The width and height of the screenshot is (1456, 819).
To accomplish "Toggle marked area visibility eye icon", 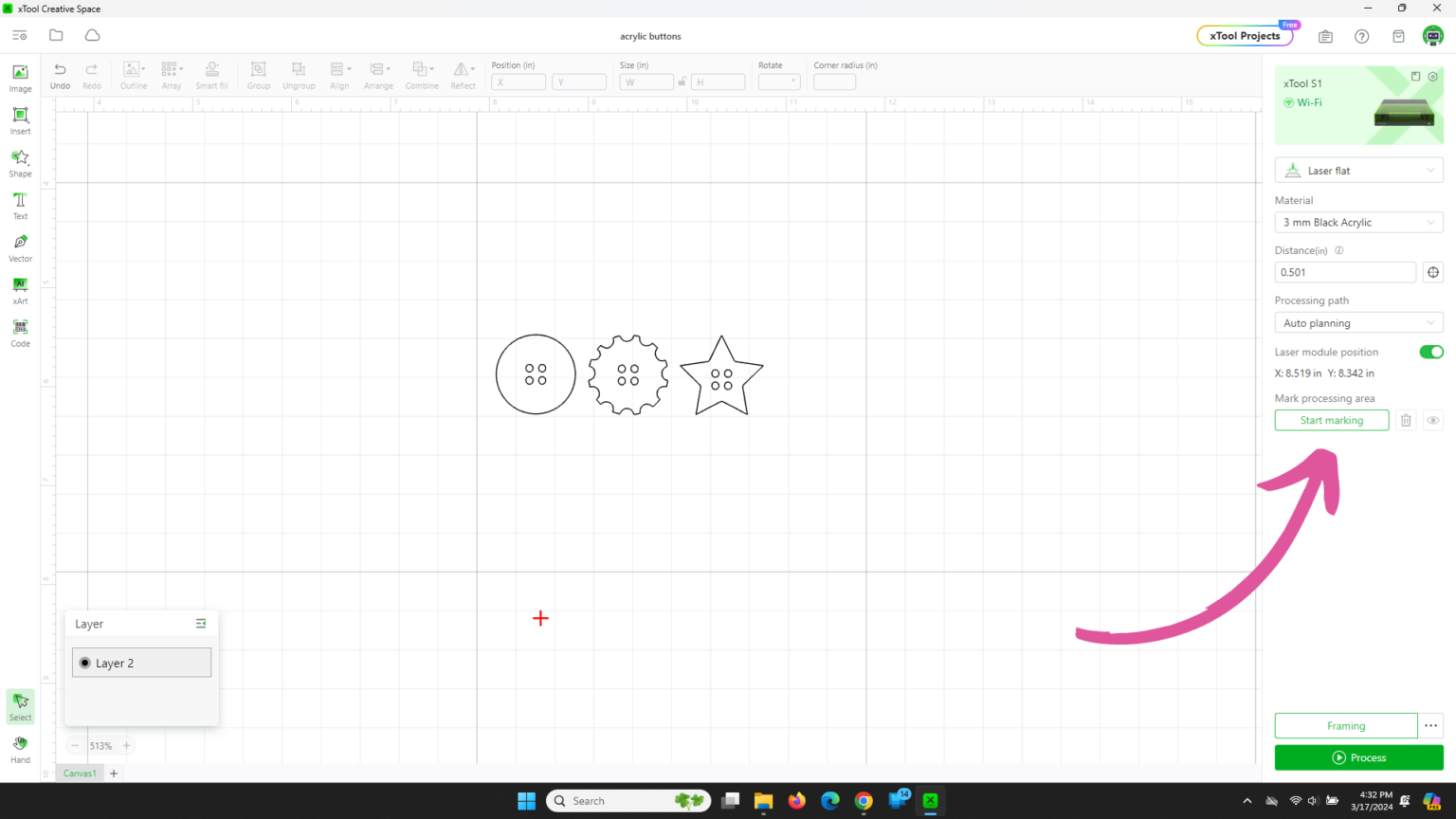I will 1432,421.
